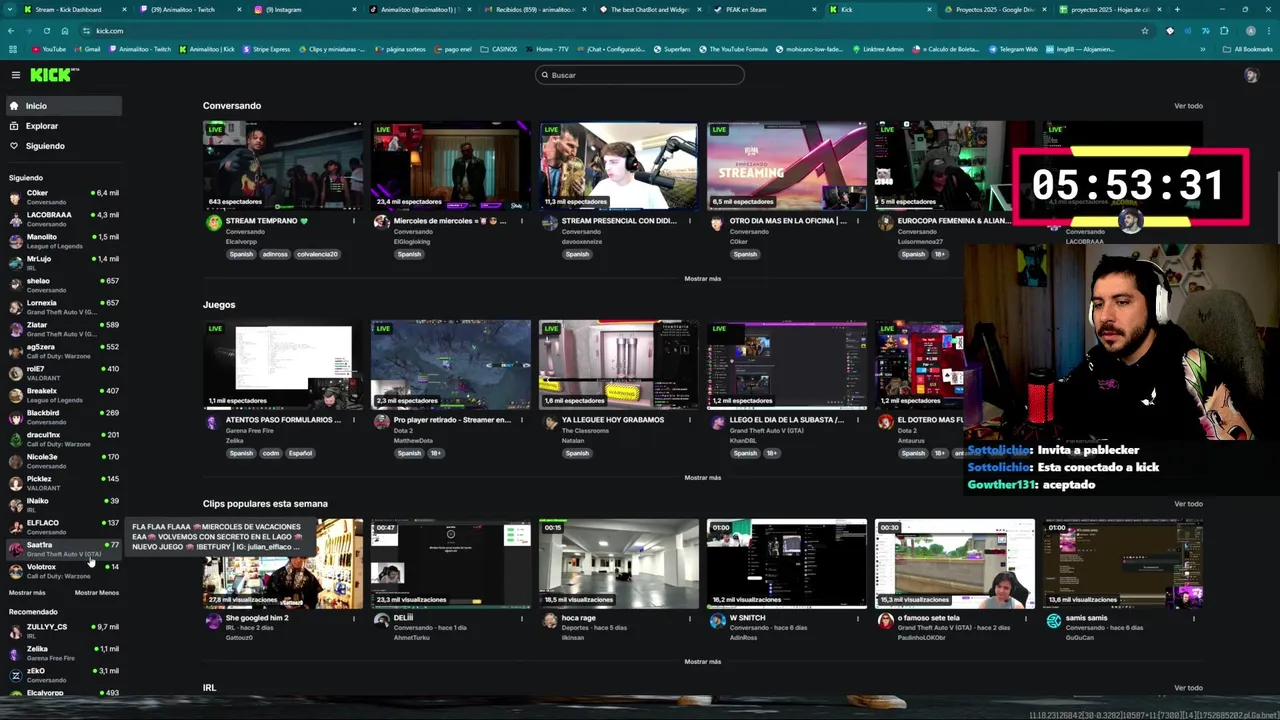Open OTRO DIA MAS EN LA OFICINA thumbnail
Viewport: 1280px width, 720px height.
pyautogui.click(x=787, y=165)
